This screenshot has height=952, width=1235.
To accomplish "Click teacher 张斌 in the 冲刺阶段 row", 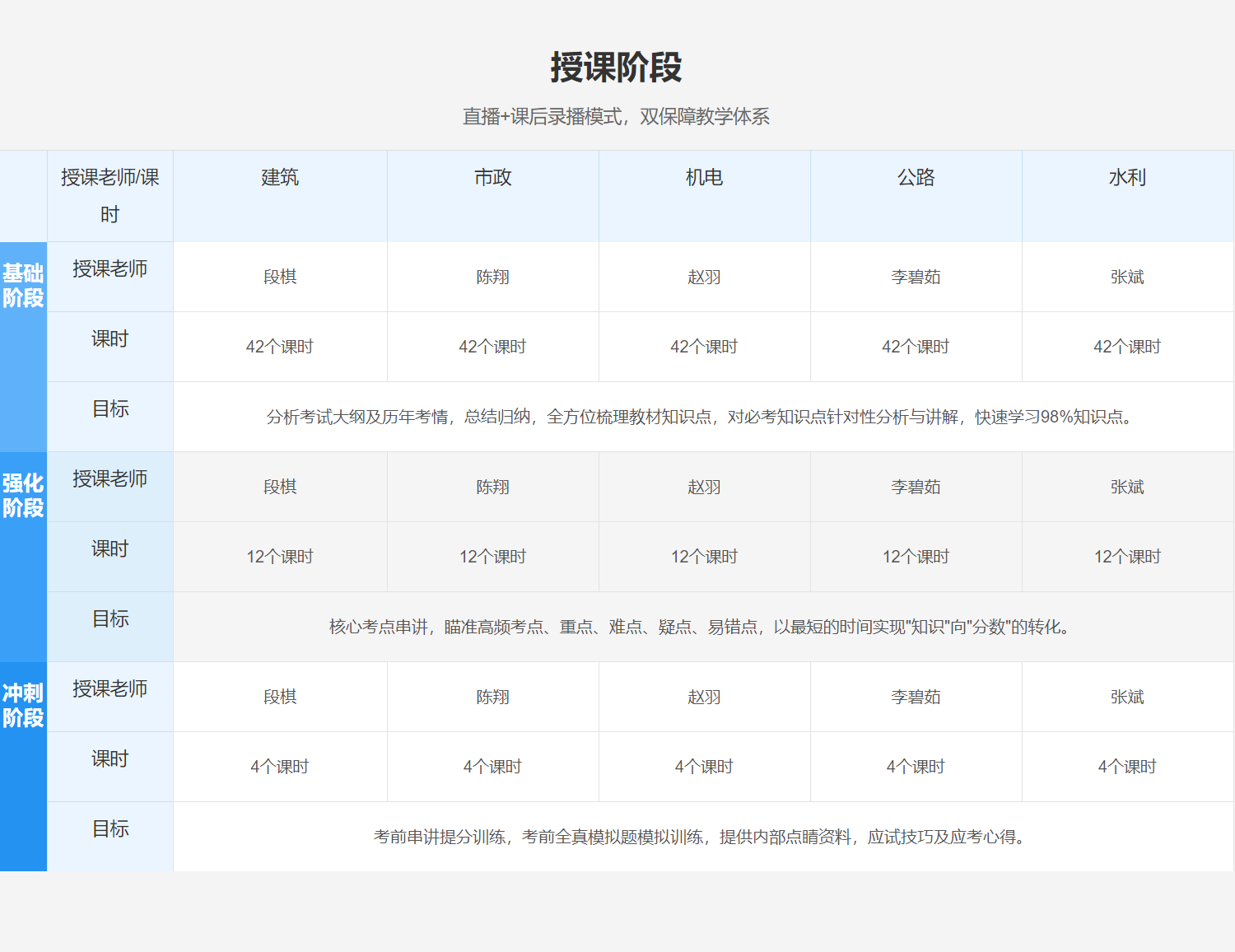I will pyautogui.click(x=1127, y=698).
